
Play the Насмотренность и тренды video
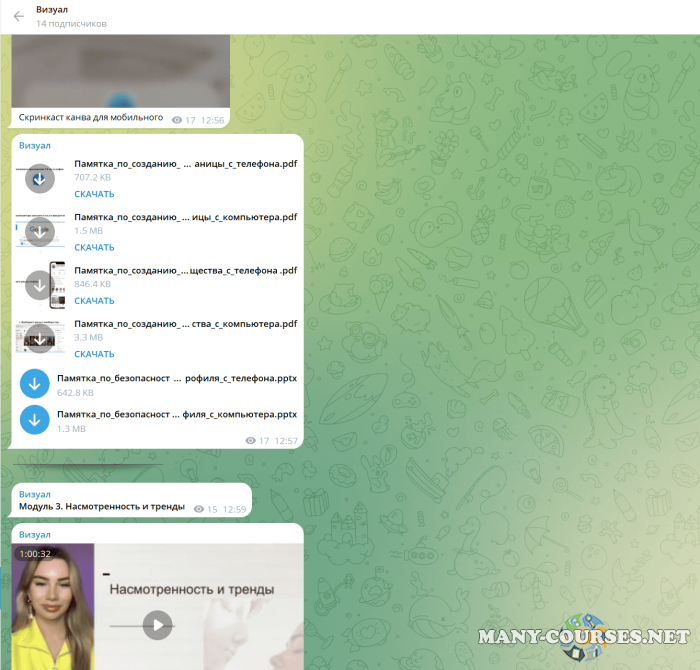pos(157,625)
